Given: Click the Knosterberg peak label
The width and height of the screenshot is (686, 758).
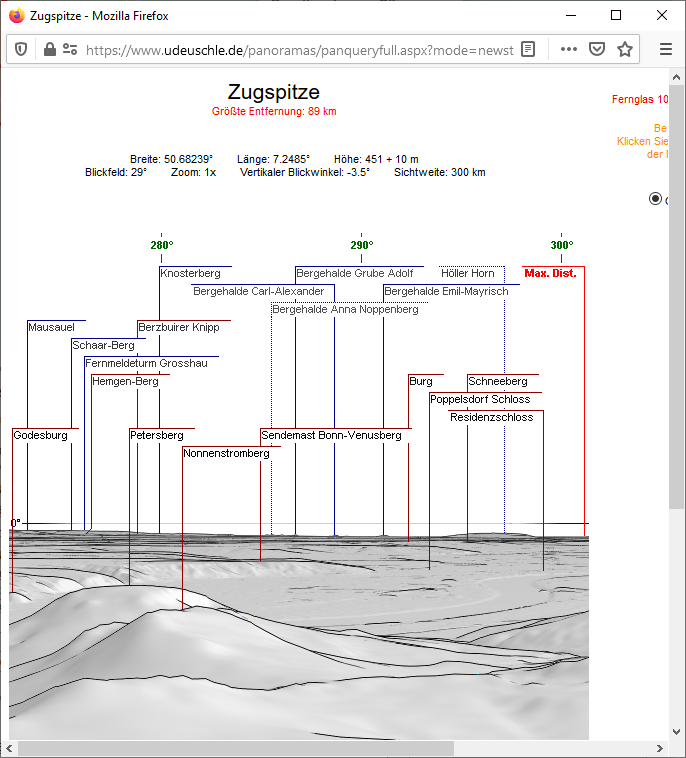Looking at the screenshot, I should 190,273.
